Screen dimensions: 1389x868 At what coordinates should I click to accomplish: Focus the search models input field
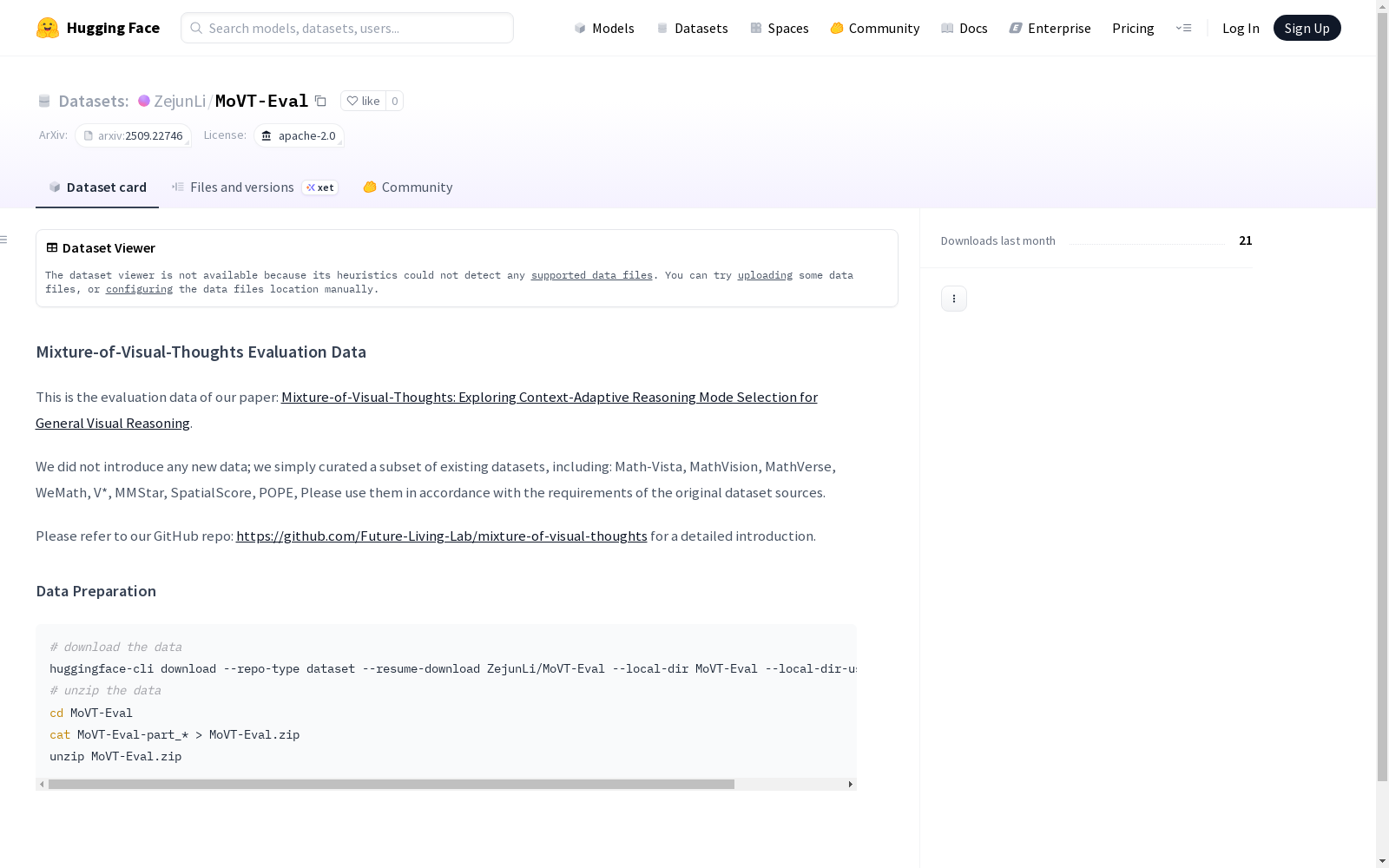[347, 28]
